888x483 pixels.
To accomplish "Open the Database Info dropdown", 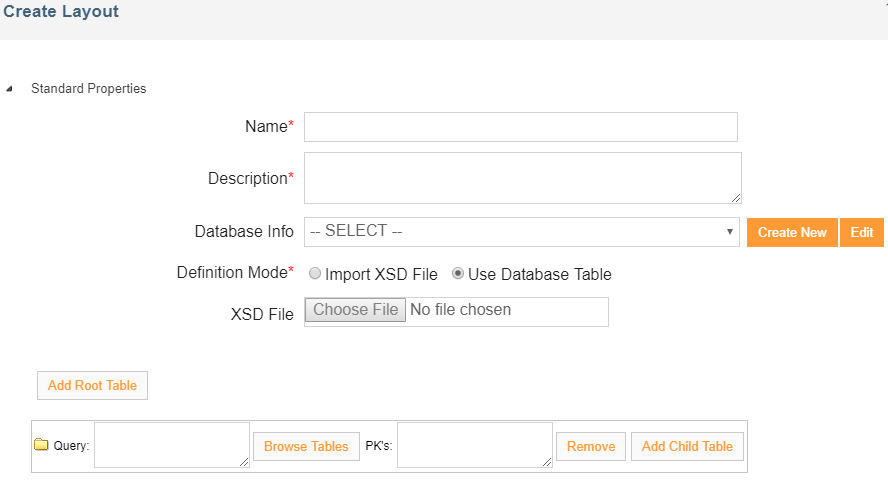I will 521,231.
